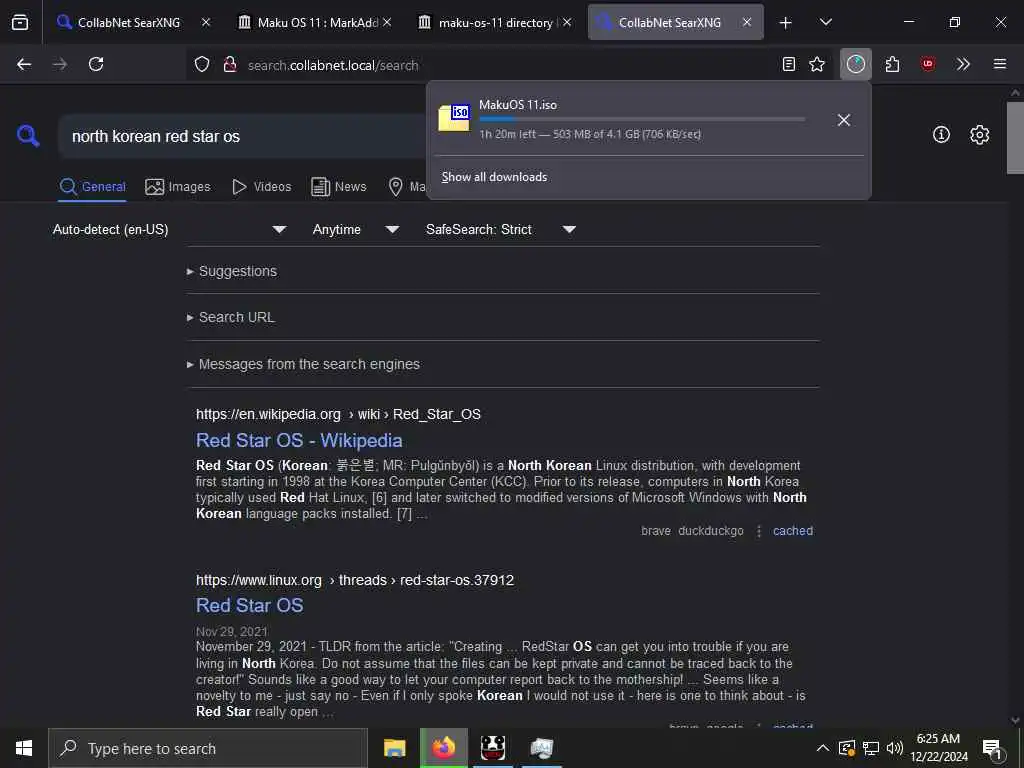Open new tab with plus button
The width and height of the screenshot is (1024, 768).
point(786,23)
